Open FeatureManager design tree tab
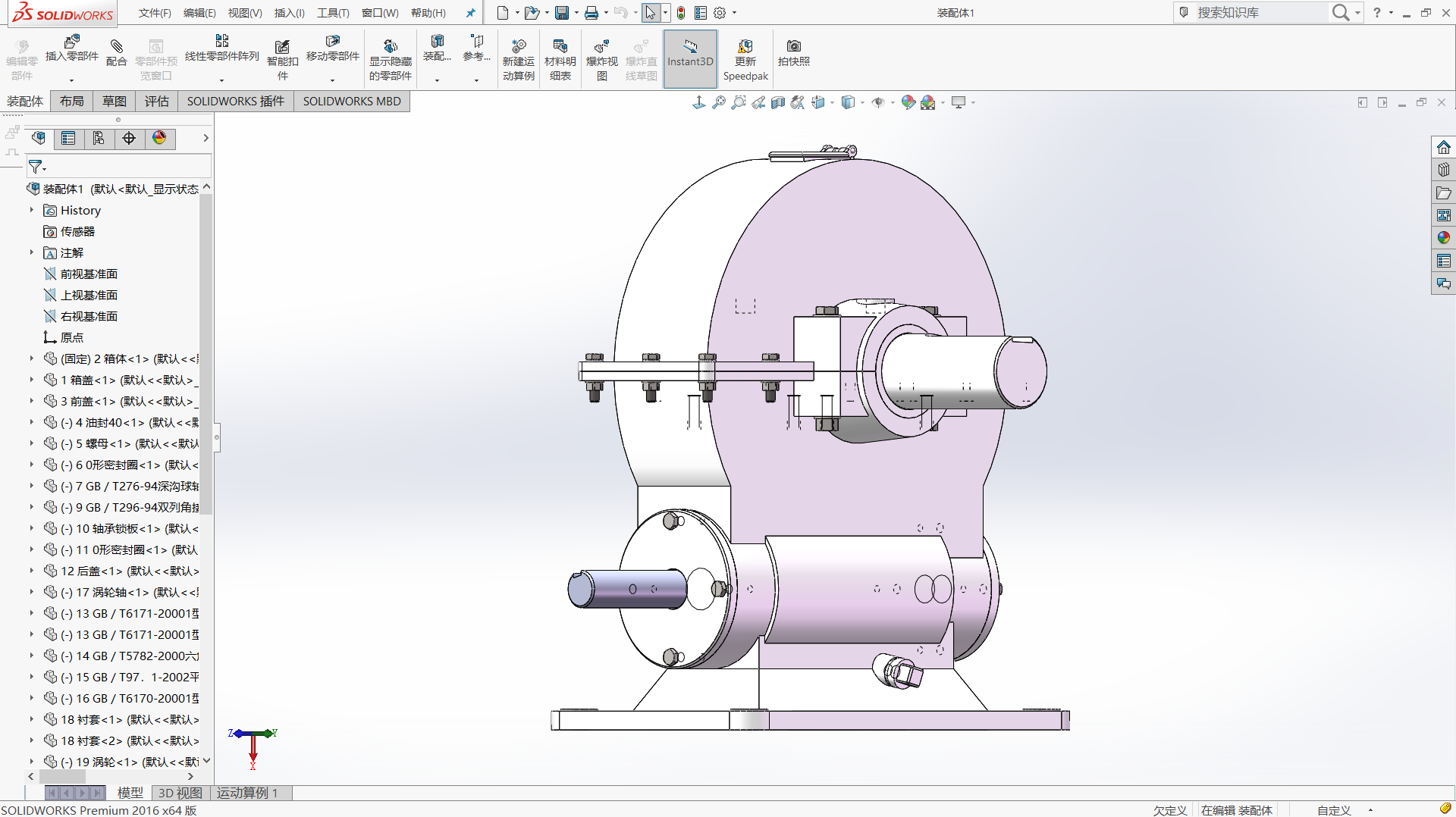 click(x=39, y=138)
